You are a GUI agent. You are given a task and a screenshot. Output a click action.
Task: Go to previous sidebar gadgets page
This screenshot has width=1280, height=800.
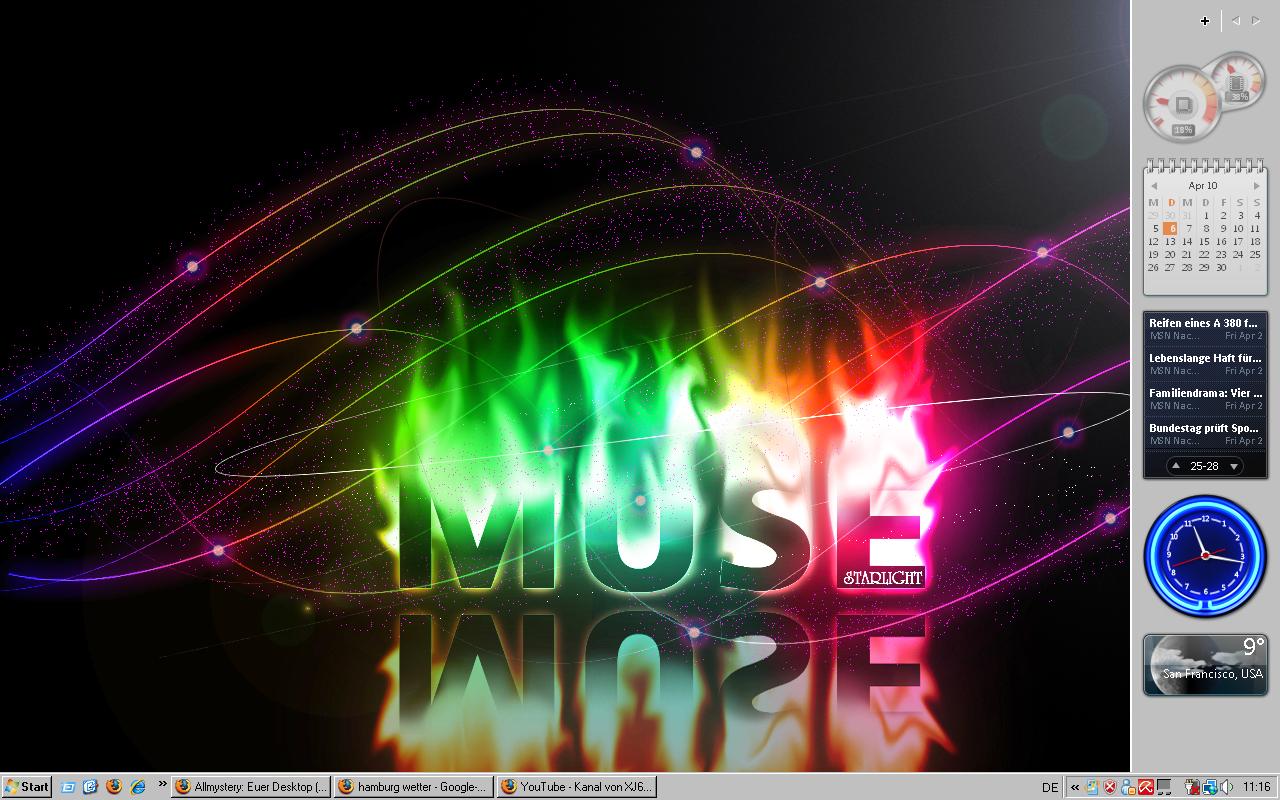pos(1236,20)
